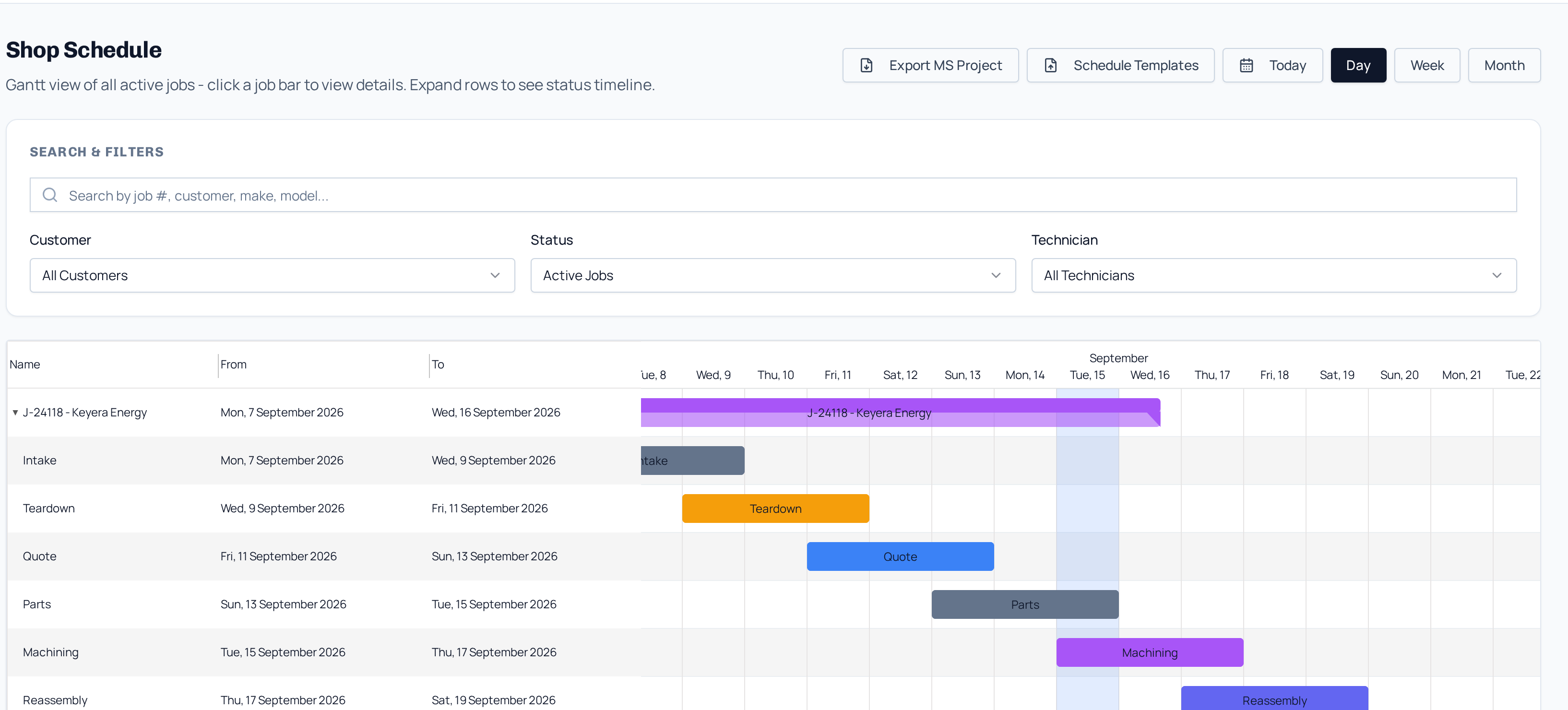This screenshot has width=1568, height=710.
Task: Click the Schedule Templates file icon
Action: point(1051,65)
